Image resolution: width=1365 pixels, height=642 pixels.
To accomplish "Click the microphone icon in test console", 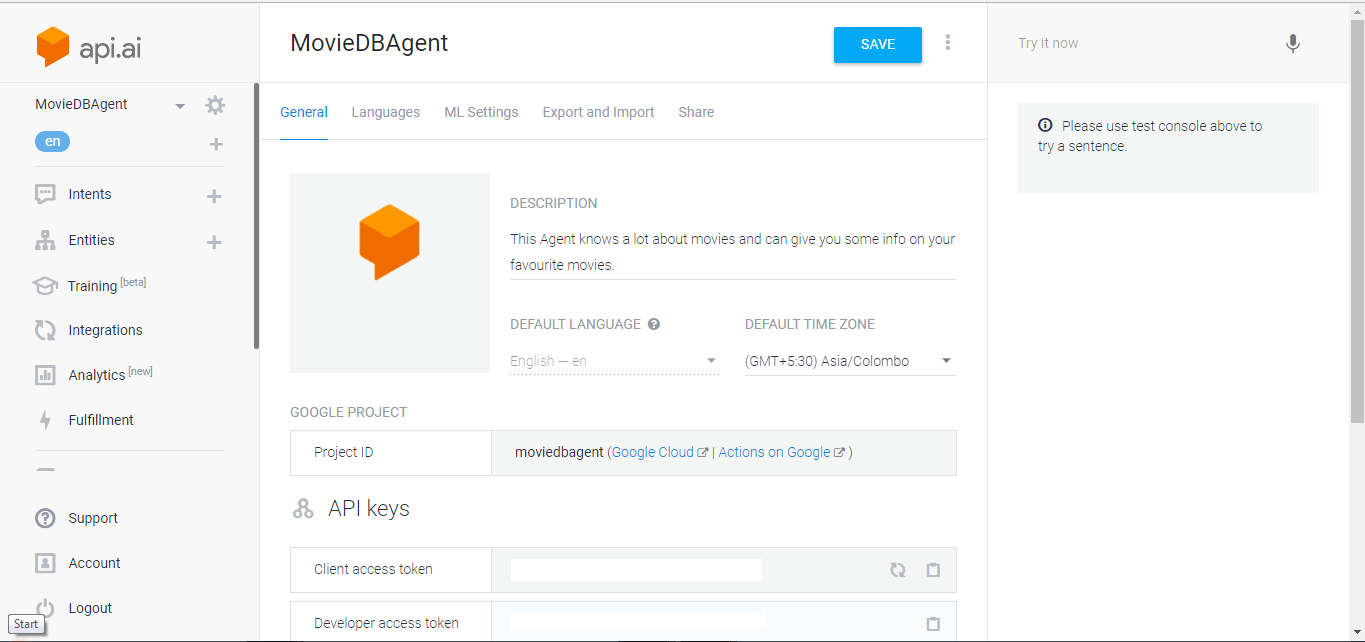I will point(1293,44).
